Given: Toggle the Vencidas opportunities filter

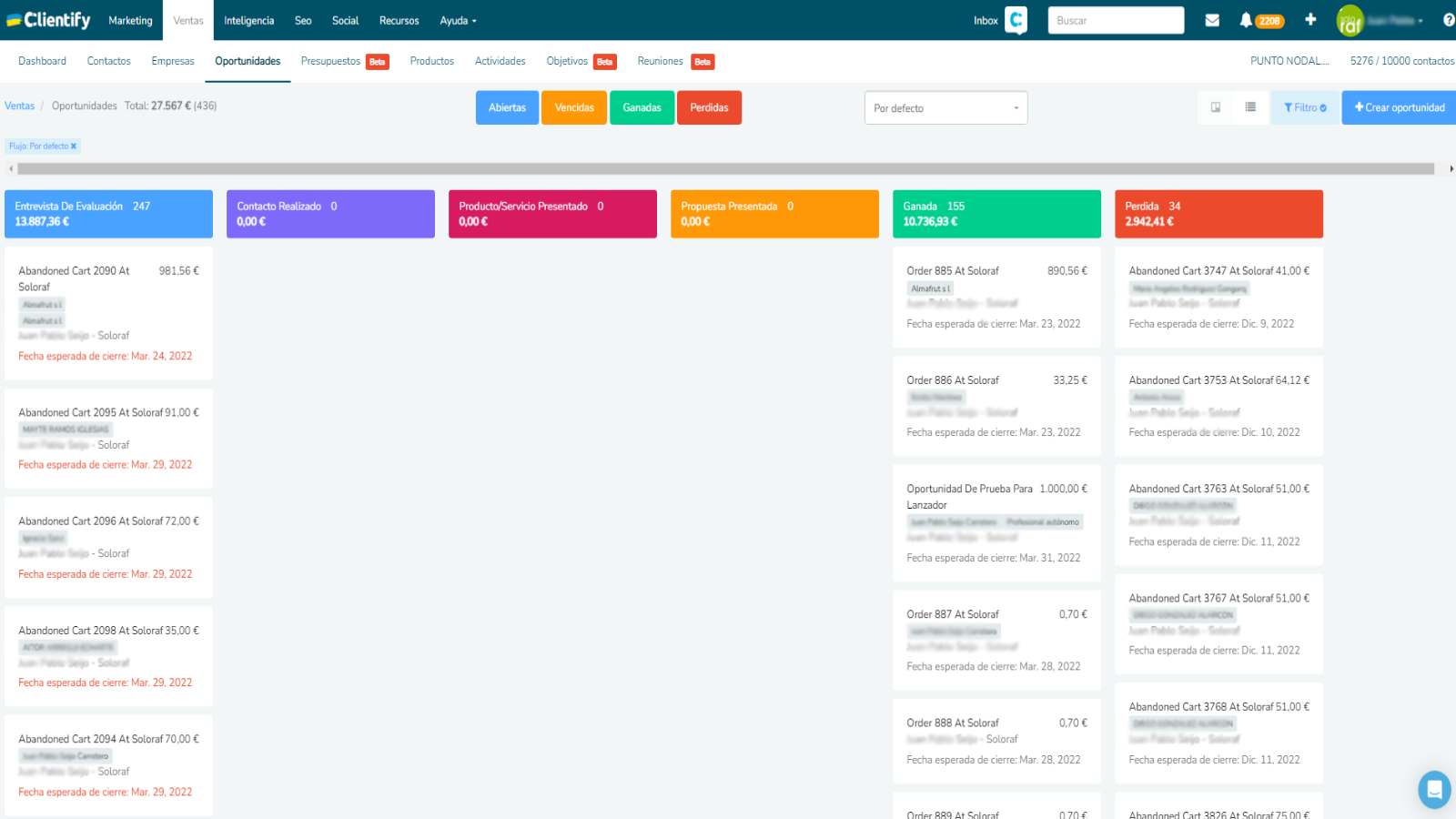Looking at the screenshot, I should coord(574,107).
